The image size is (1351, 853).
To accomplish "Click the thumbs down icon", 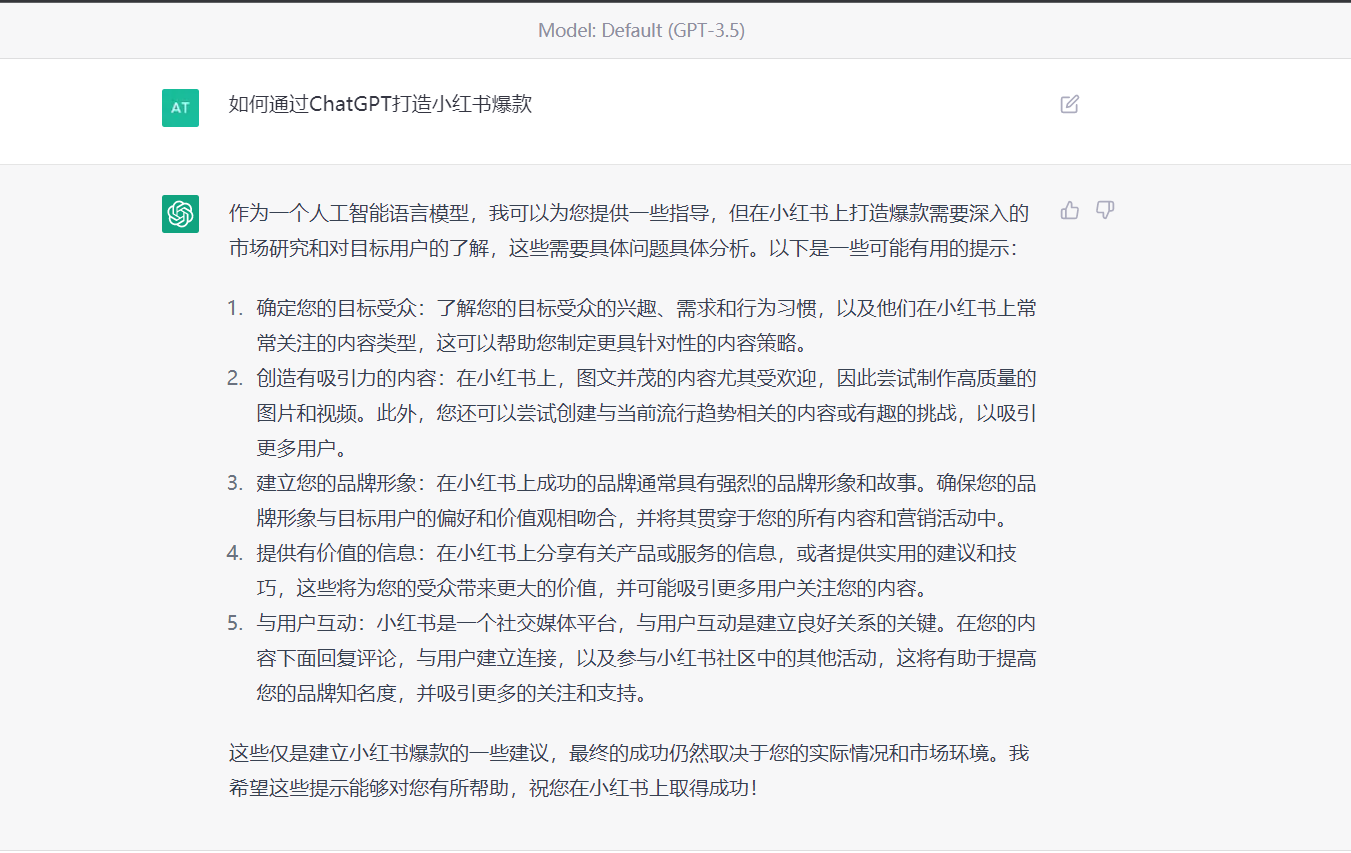I will (1105, 210).
